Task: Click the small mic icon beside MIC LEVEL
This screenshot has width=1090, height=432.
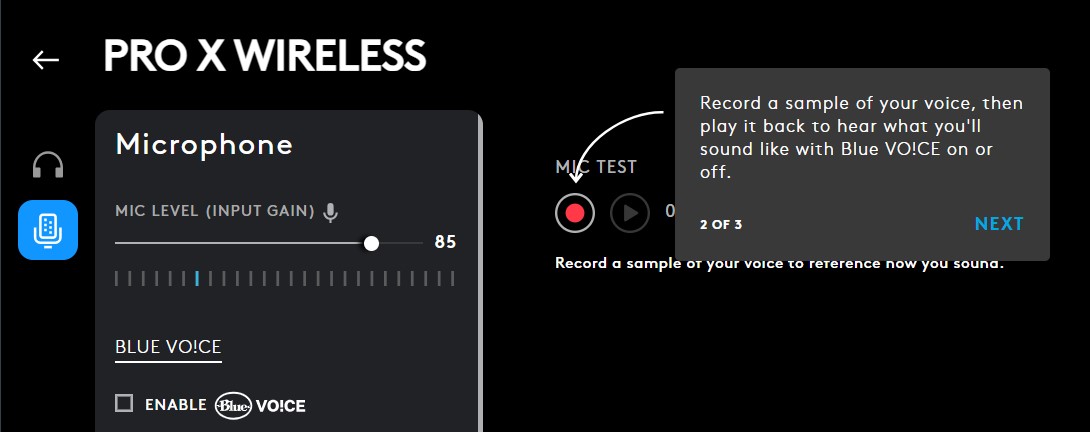Action: tap(331, 212)
